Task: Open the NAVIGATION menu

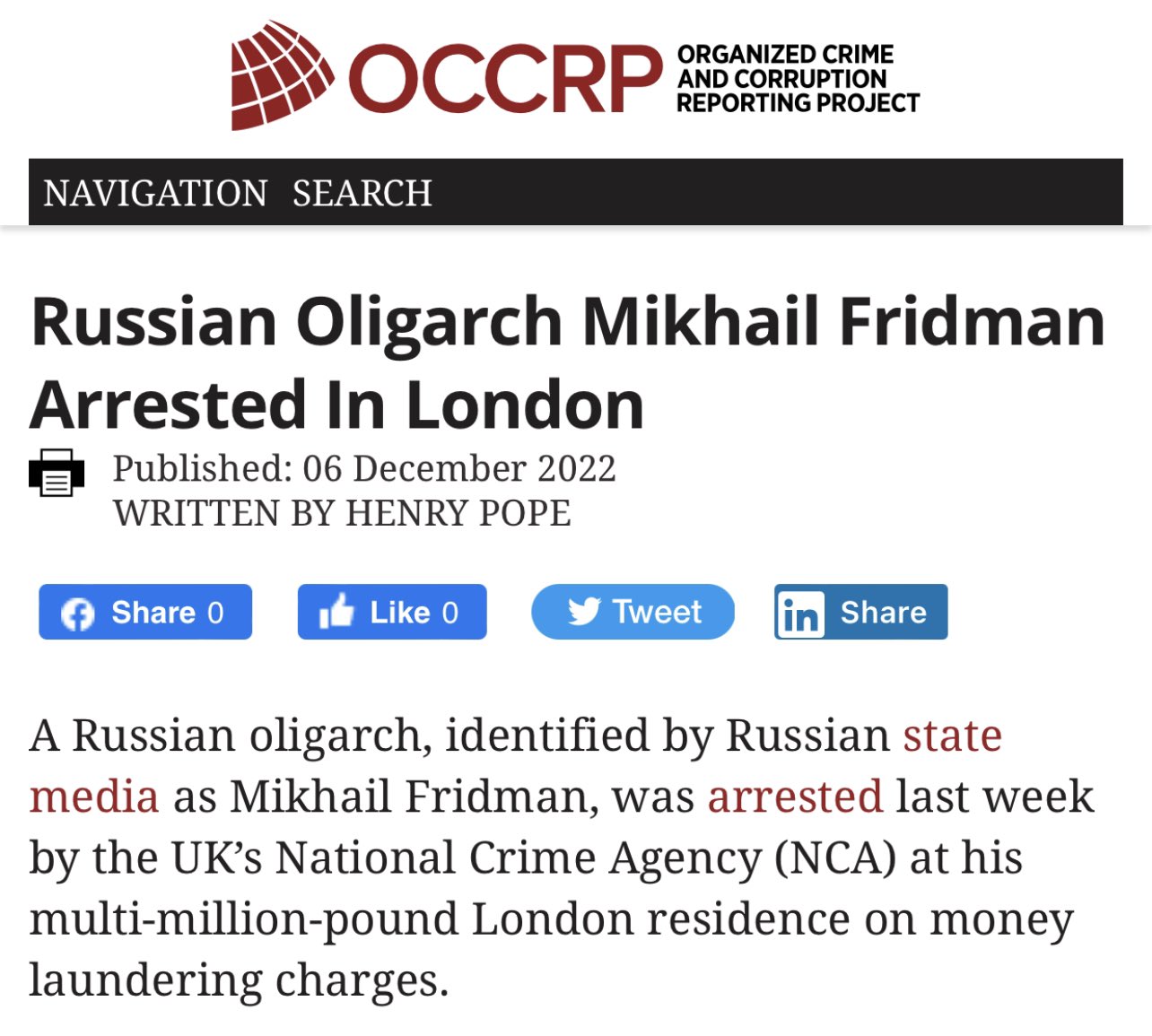Action: click(x=155, y=193)
